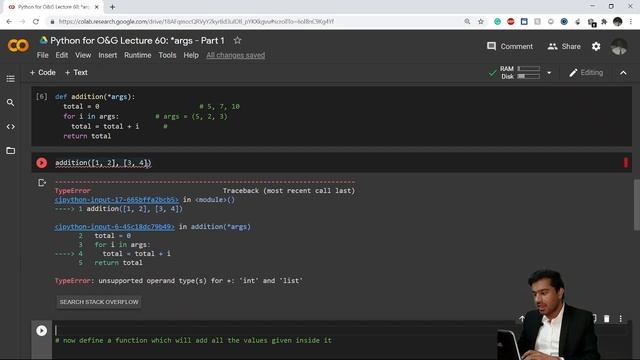640x360 pixels.
Task: Click the vertical page scrollbar
Action: click(636, 204)
